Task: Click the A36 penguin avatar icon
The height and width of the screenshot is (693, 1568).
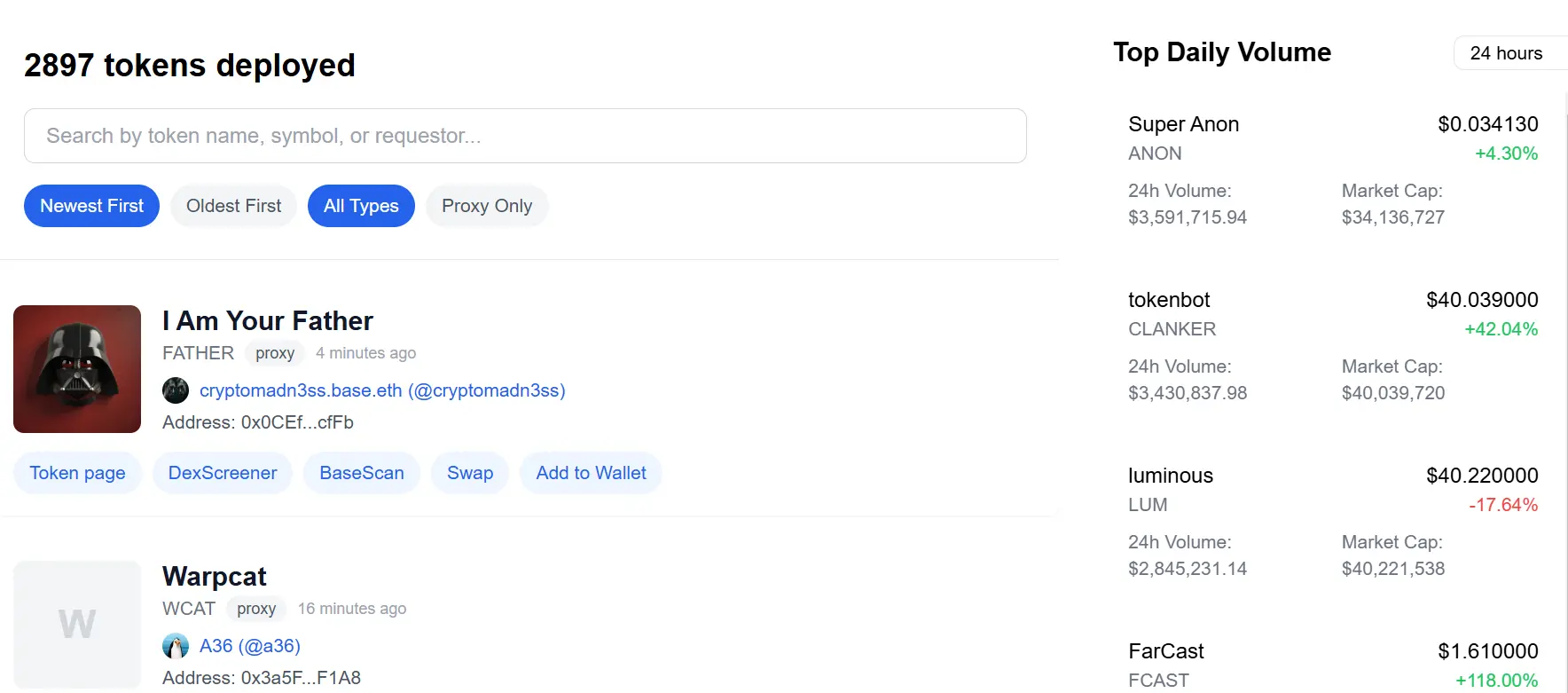Action: [x=176, y=646]
